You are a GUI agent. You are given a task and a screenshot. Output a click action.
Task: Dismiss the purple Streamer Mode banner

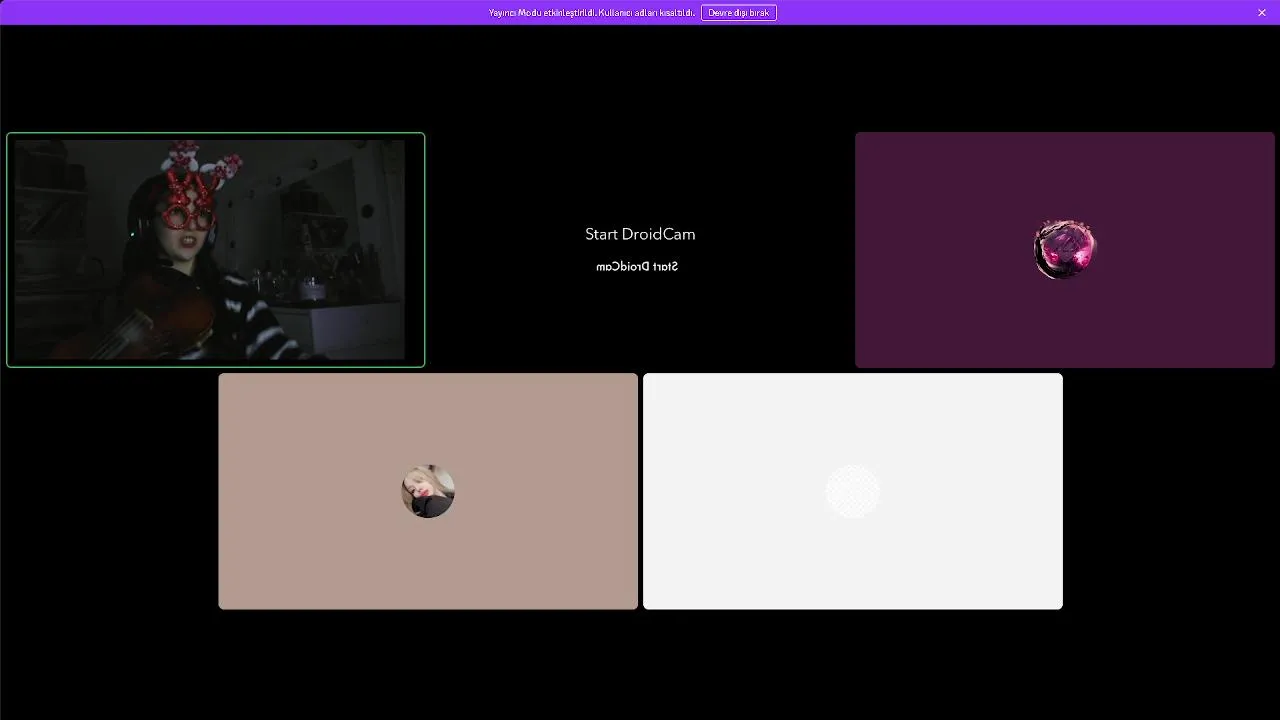pyautogui.click(x=1262, y=12)
